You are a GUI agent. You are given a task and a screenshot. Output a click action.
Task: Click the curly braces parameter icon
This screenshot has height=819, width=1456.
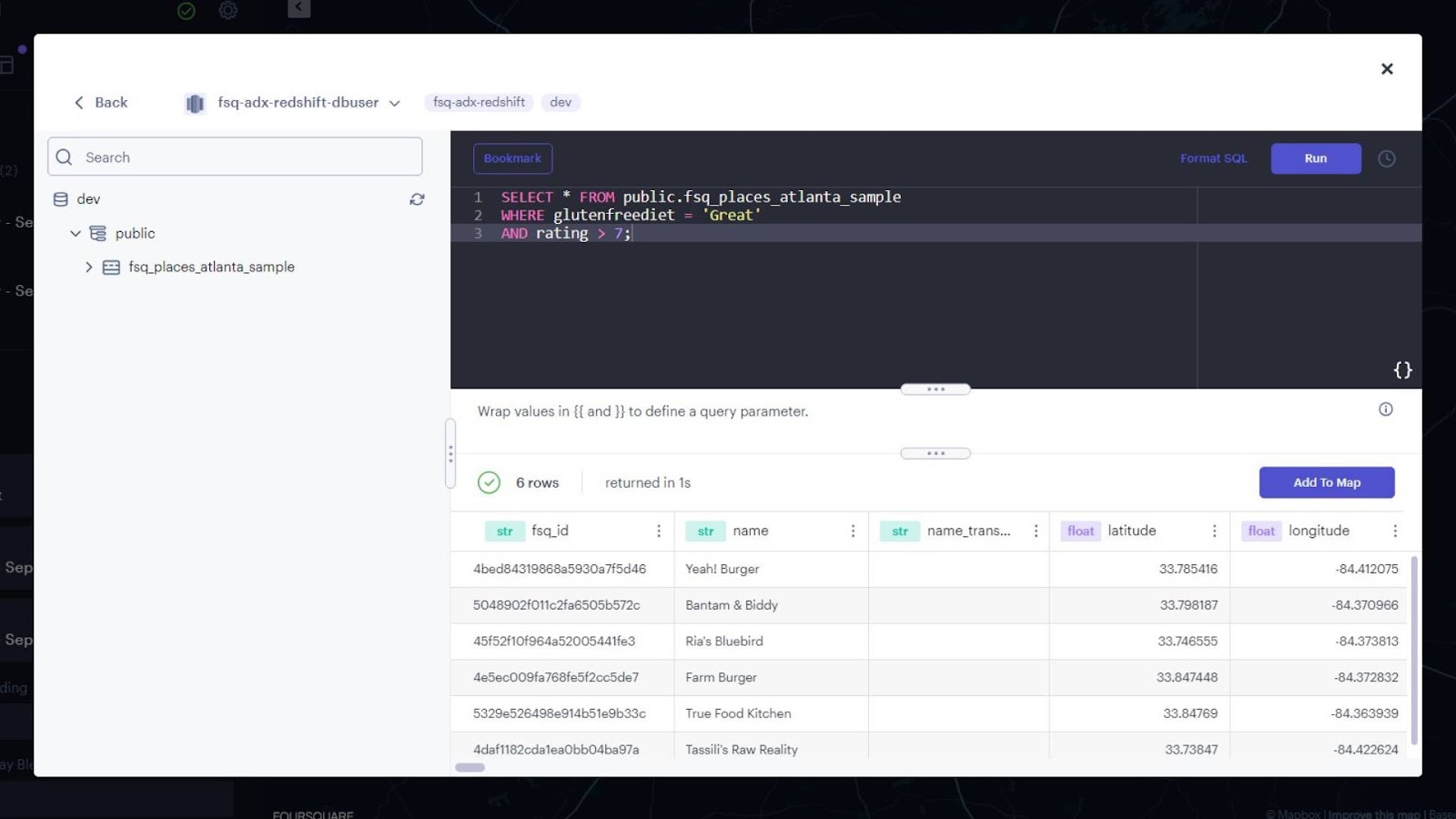pos(1402,370)
